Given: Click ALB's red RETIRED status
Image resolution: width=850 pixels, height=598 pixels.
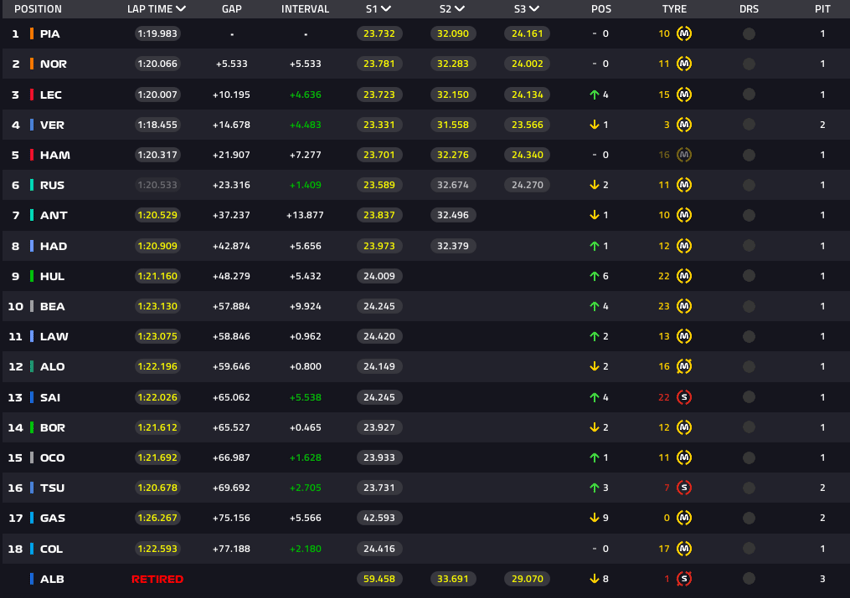Looking at the screenshot, I should tap(157, 579).
